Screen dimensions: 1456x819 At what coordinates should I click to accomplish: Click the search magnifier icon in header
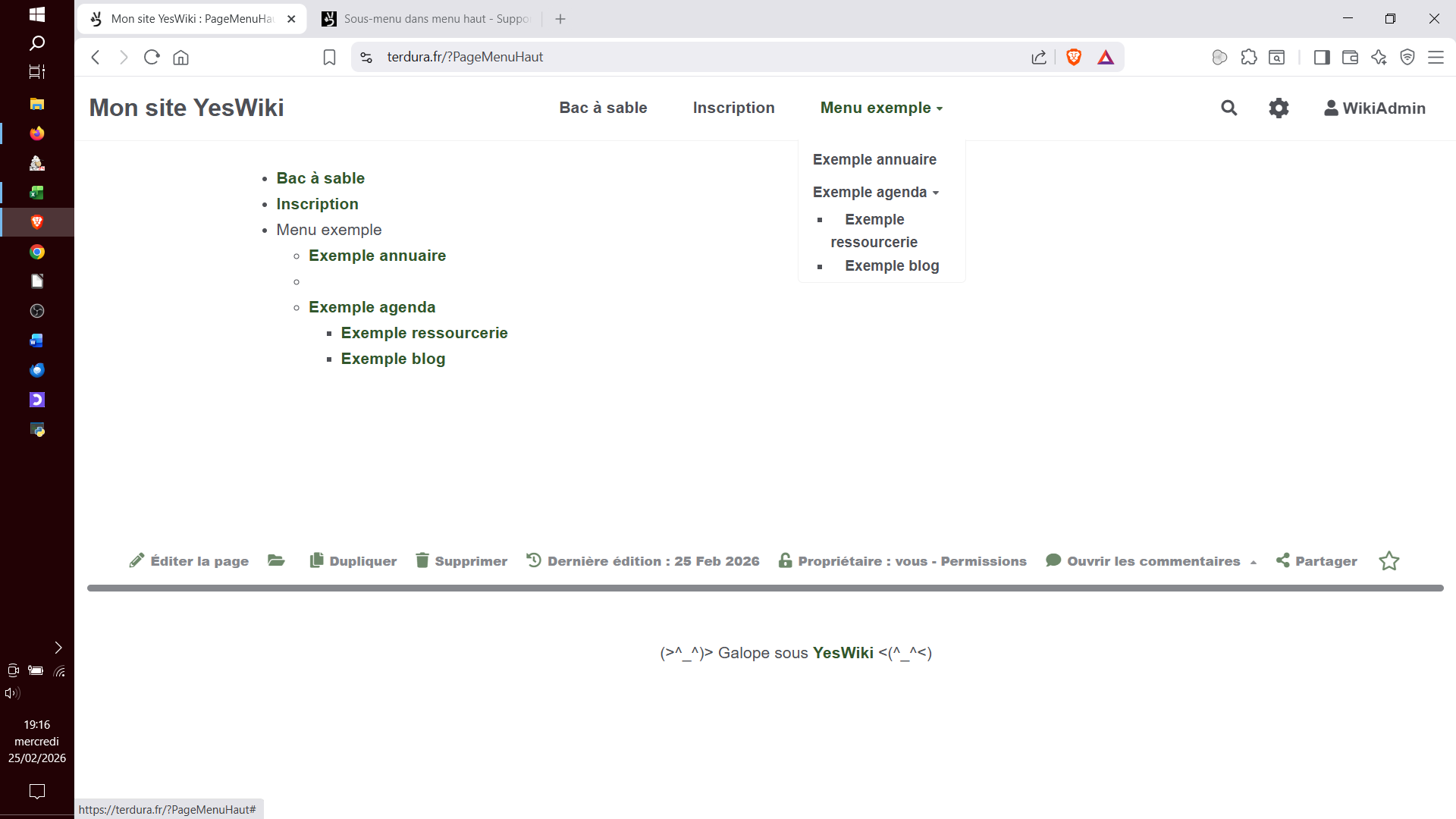[1228, 108]
